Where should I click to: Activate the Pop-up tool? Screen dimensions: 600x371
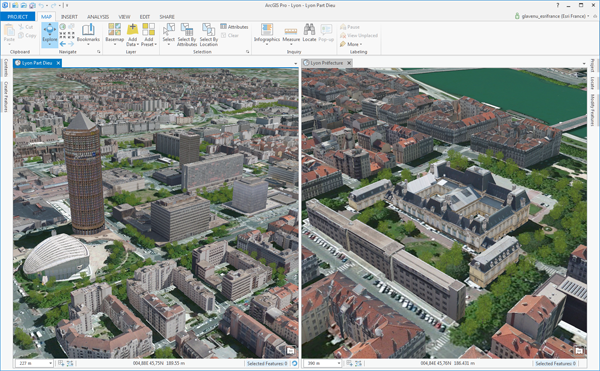pyautogui.click(x=326, y=33)
